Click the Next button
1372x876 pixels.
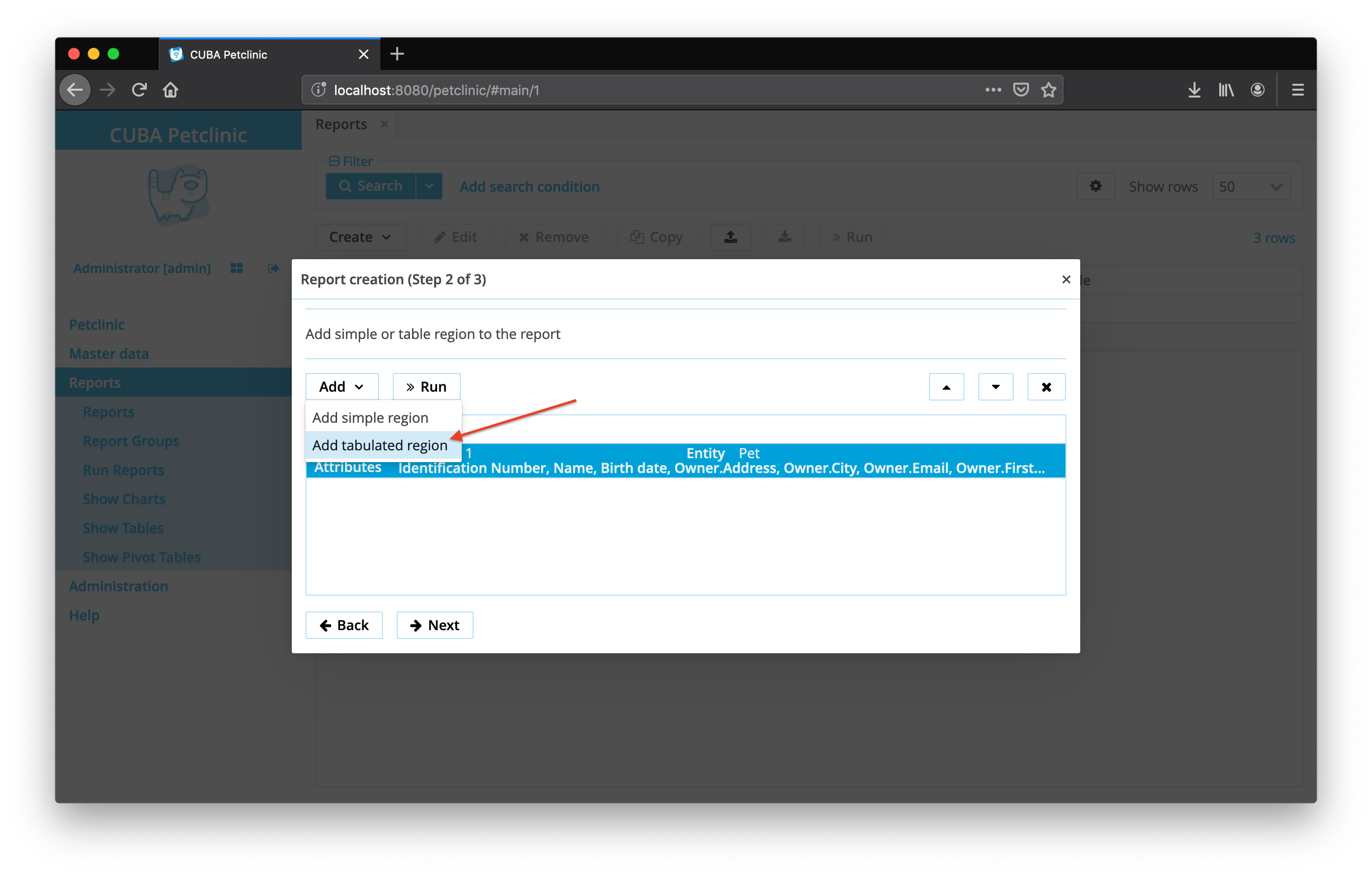click(435, 625)
